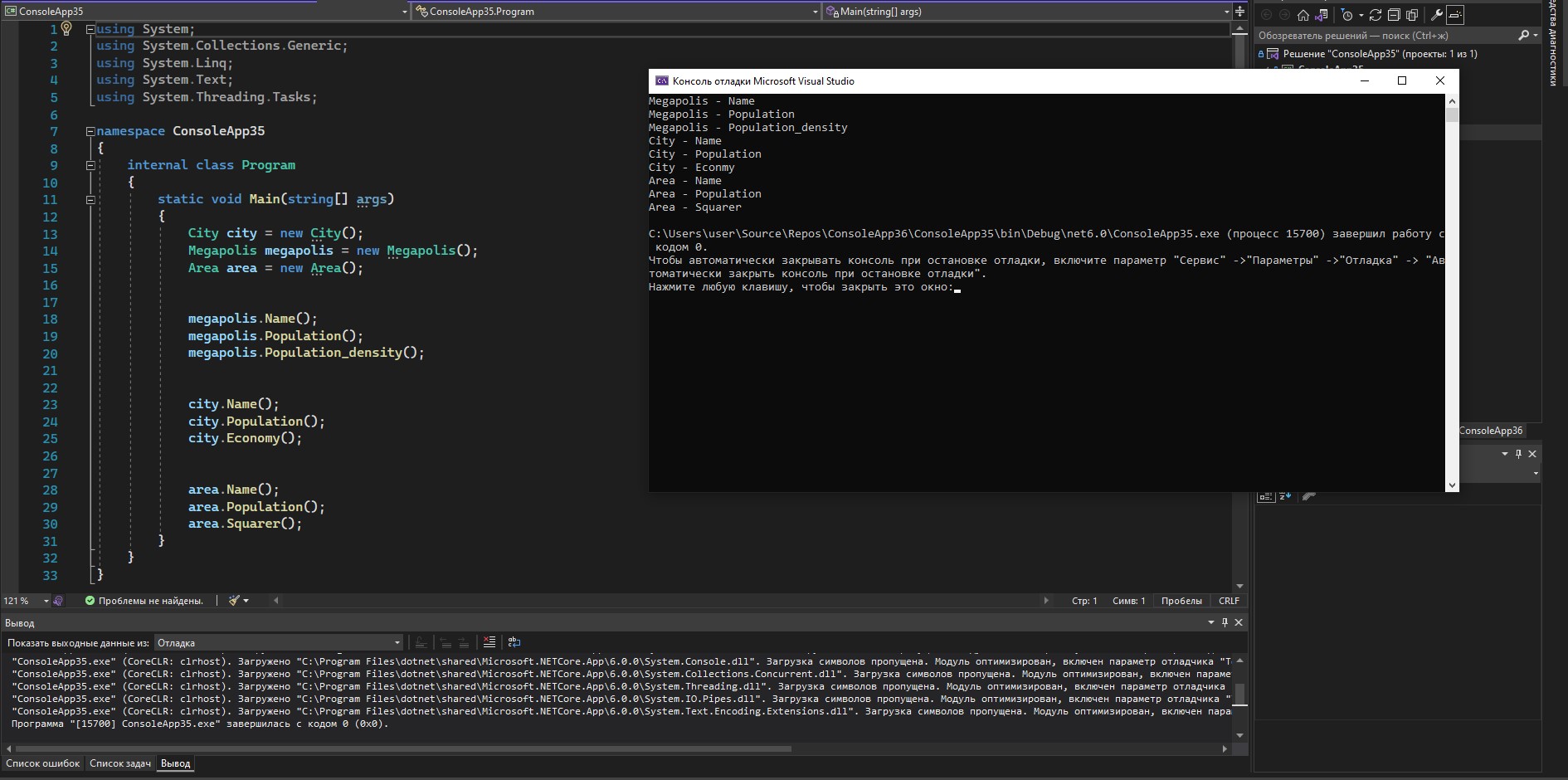The height and width of the screenshot is (780, 1568).
Task: Open the code cleanup dropdown arrow beside broom
Action: click(246, 601)
